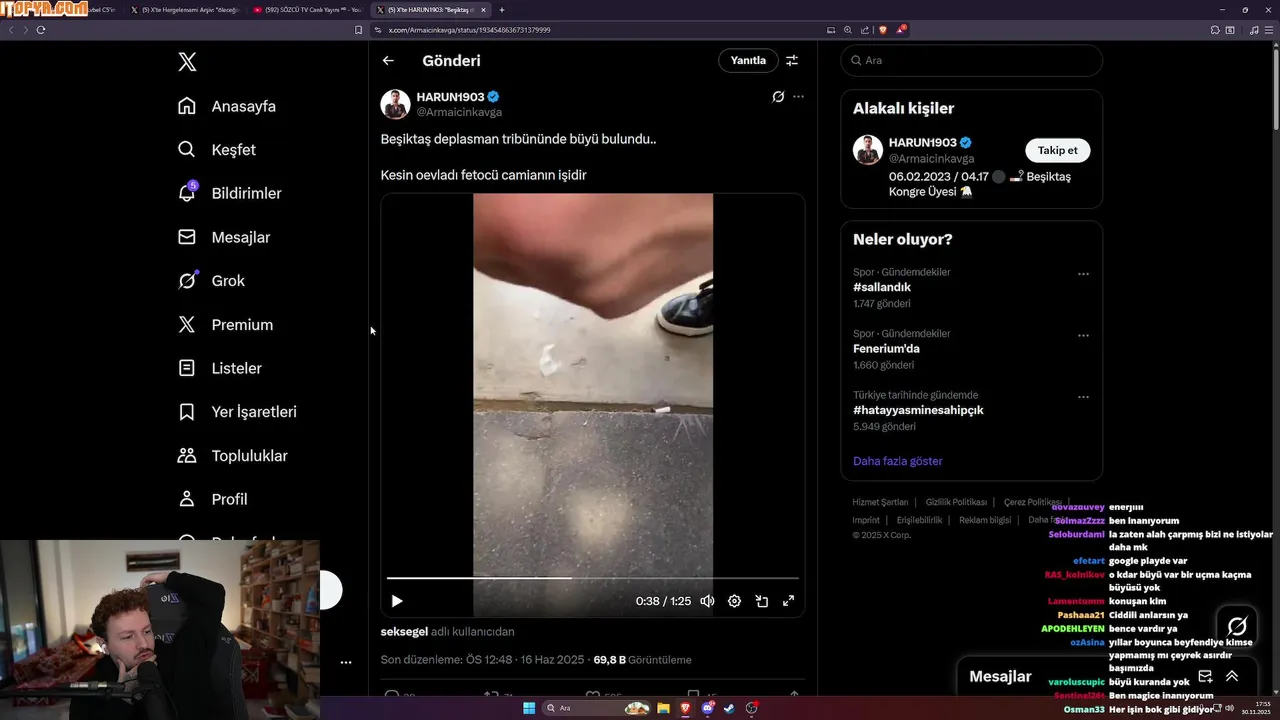Toggle picture-in-picture for the video
1280x720 pixels.
tap(761, 601)
